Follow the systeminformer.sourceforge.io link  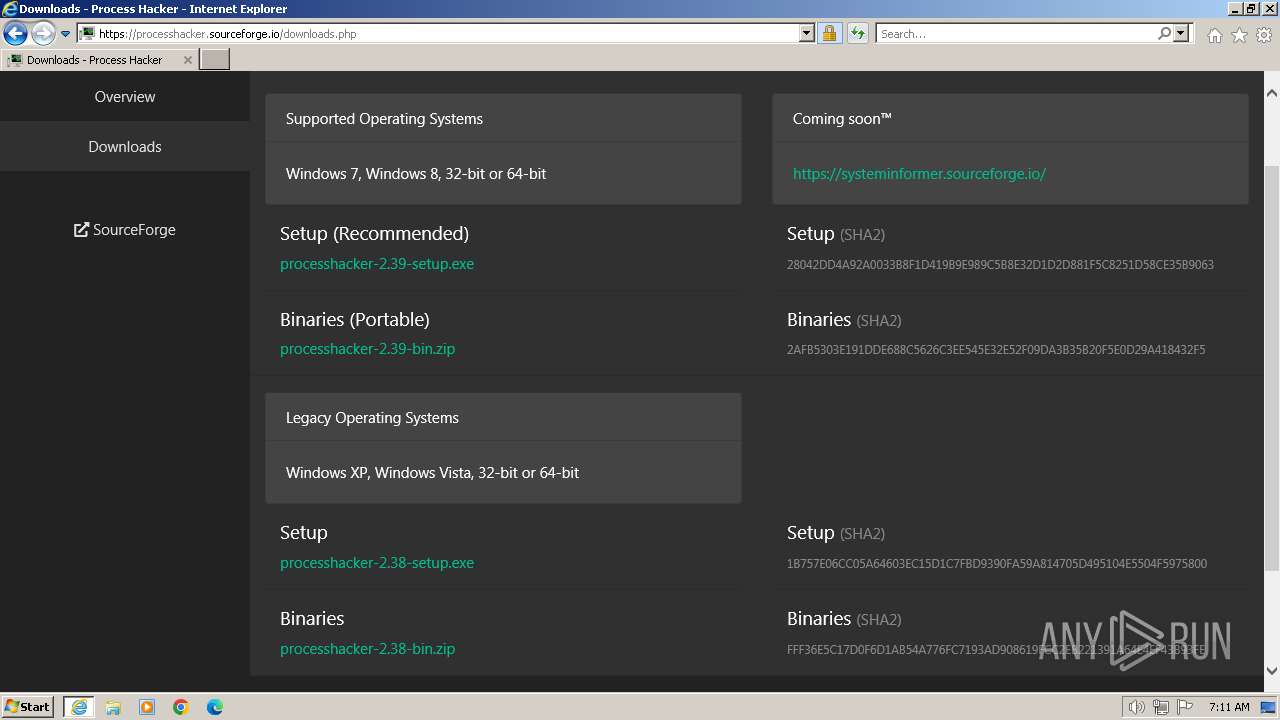point(919,173)
